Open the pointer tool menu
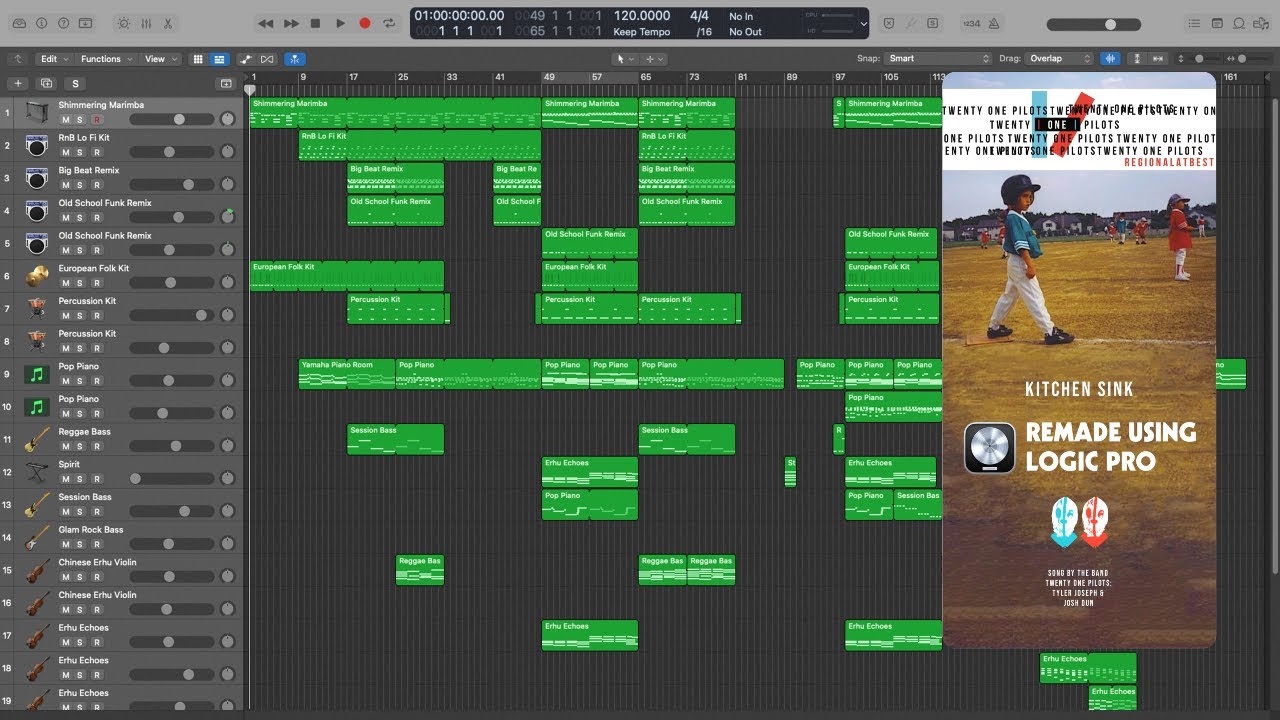Viewport: 1280px width, 720px height. click(625, 59)
